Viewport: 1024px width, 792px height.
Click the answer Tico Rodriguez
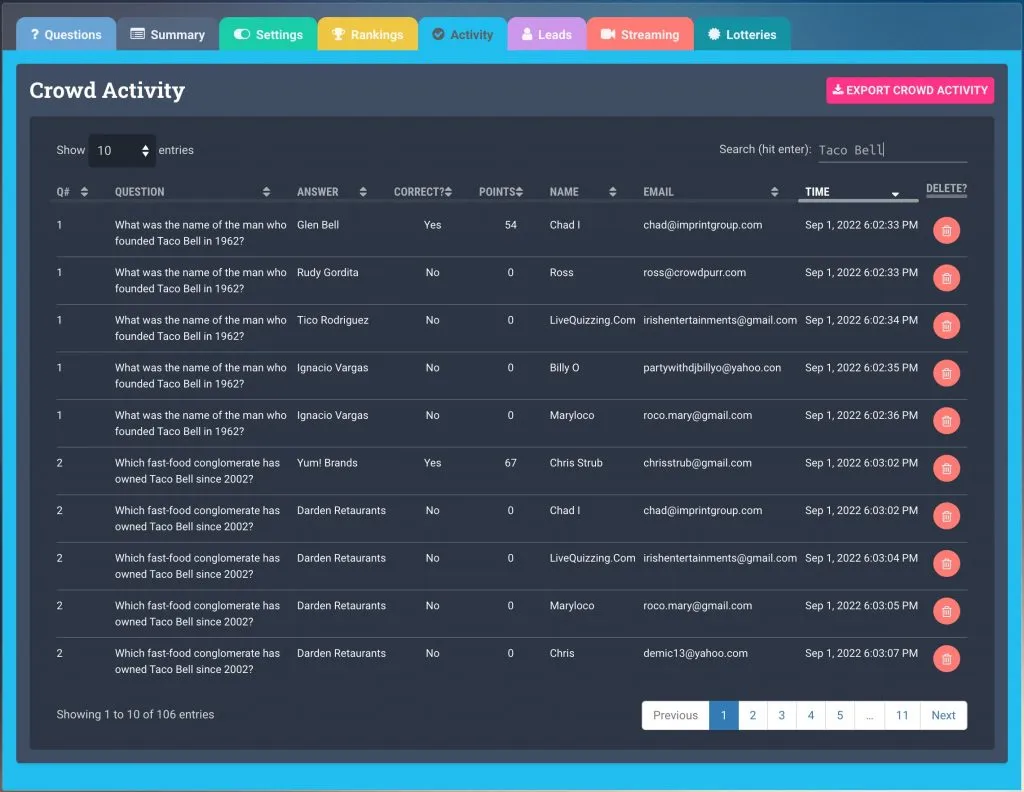(x=333, y=320)
